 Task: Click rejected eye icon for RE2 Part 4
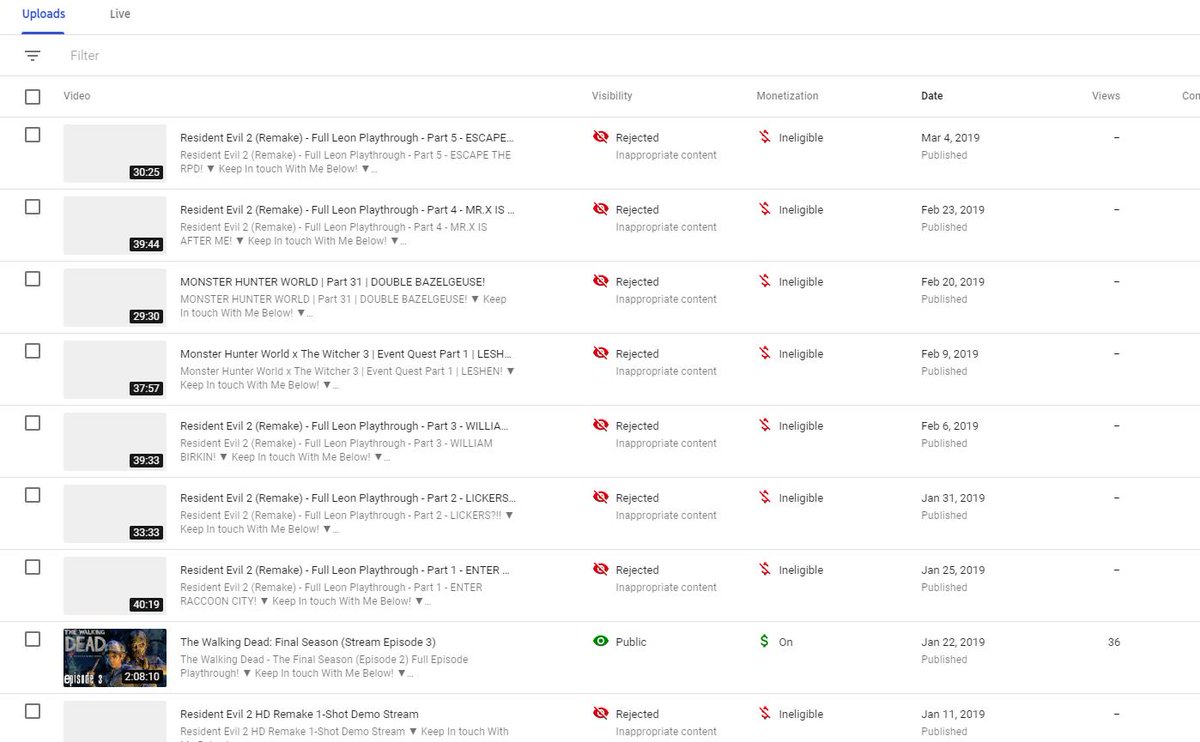point(601,209)
